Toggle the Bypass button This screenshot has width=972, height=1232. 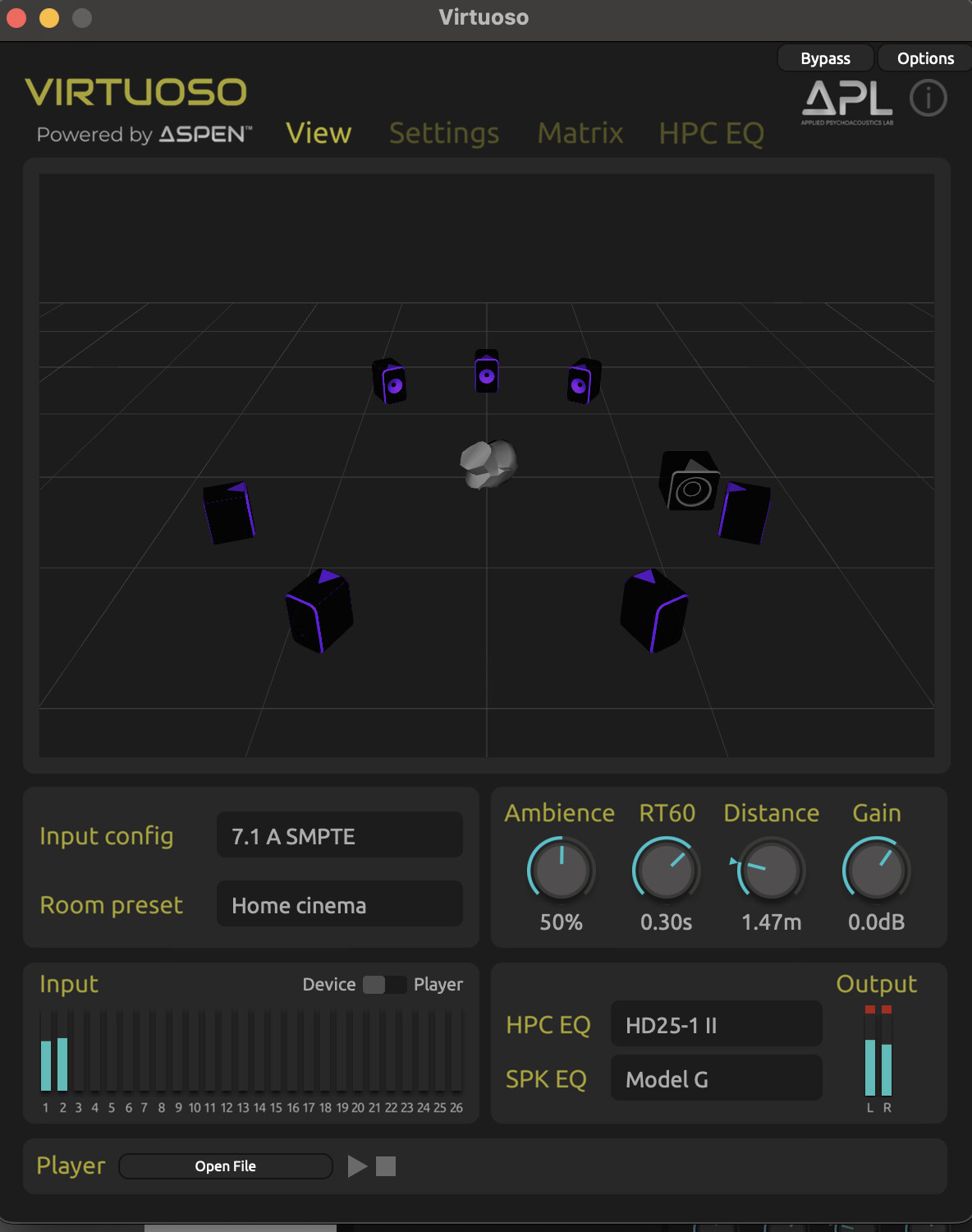point(825,58)
